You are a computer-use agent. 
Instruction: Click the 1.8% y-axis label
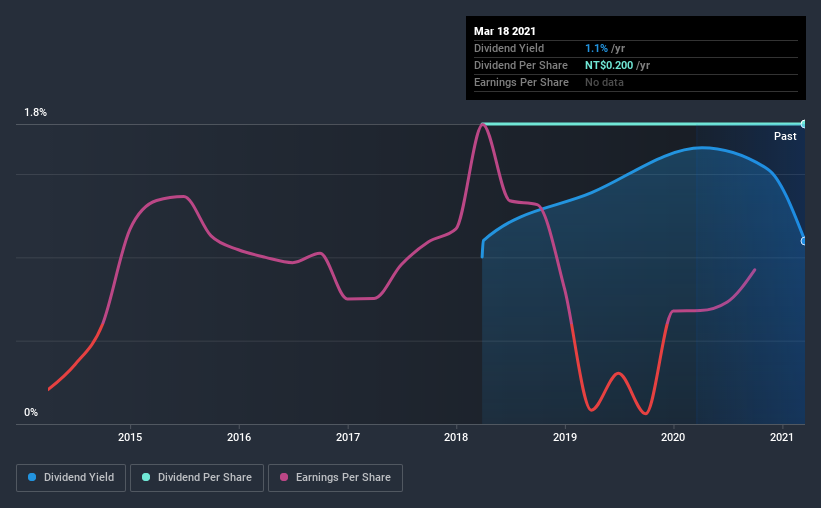pos(36,113)
